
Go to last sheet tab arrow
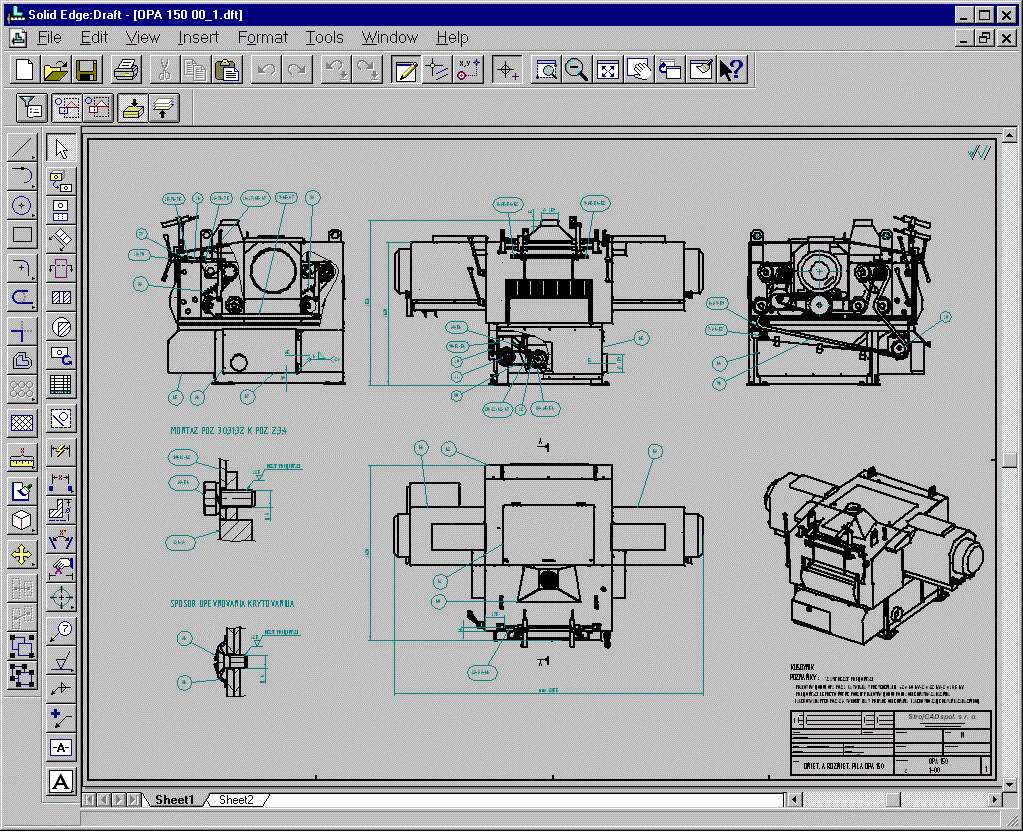click(133, 799)
